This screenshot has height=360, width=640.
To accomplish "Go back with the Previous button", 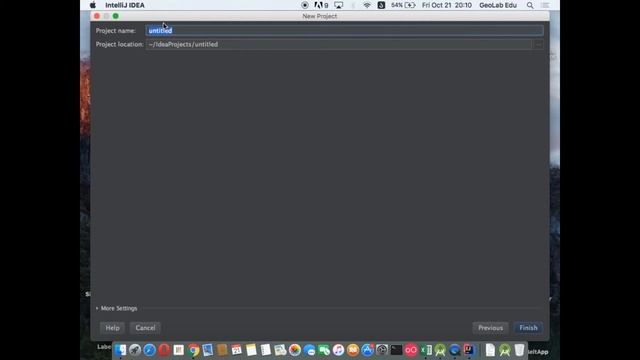I will click(x=490, y=328).
